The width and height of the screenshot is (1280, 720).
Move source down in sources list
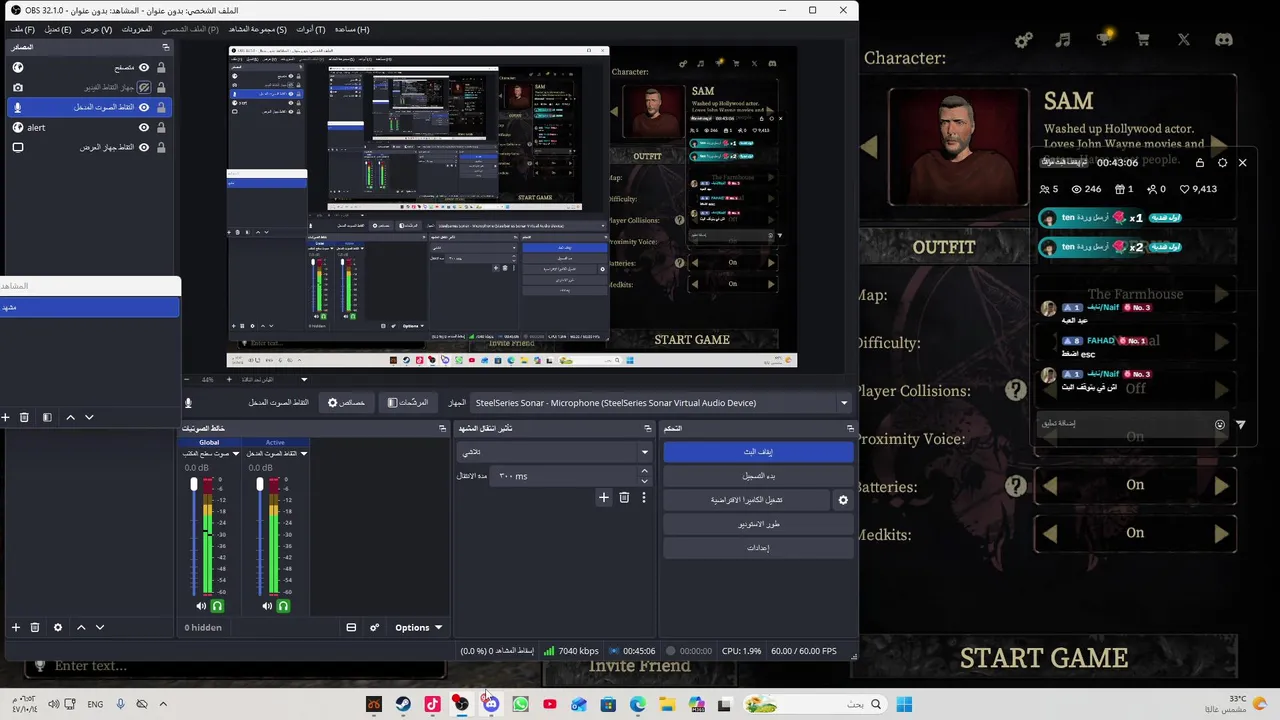[x=99, y=627]
